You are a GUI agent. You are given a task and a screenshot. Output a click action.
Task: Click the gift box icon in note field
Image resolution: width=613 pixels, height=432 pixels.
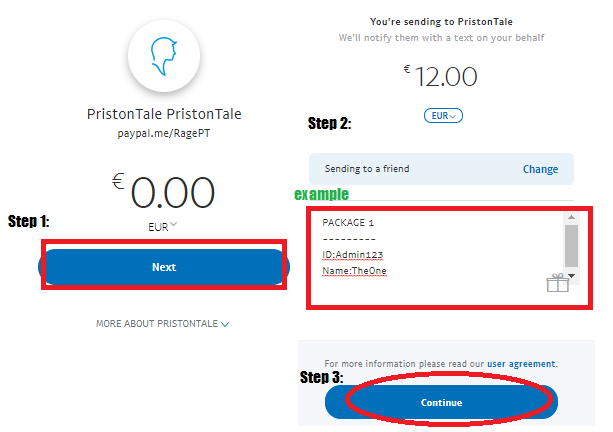pos(557,283)
